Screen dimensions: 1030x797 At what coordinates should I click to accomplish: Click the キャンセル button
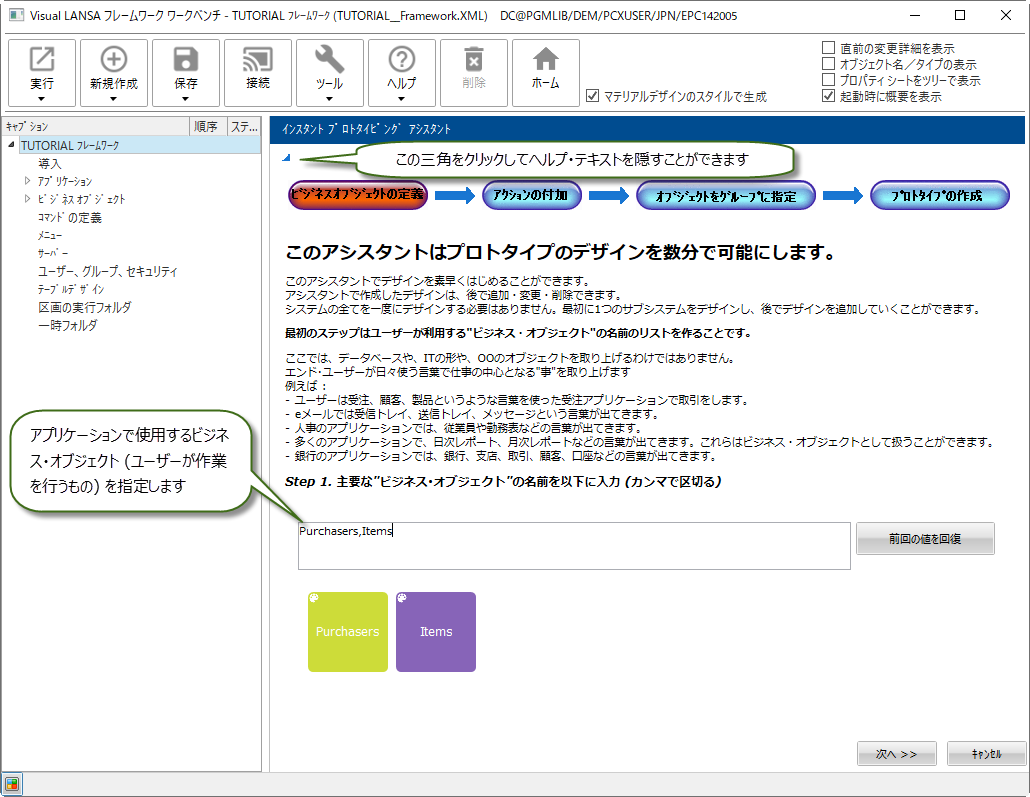[x=986, y=754]
